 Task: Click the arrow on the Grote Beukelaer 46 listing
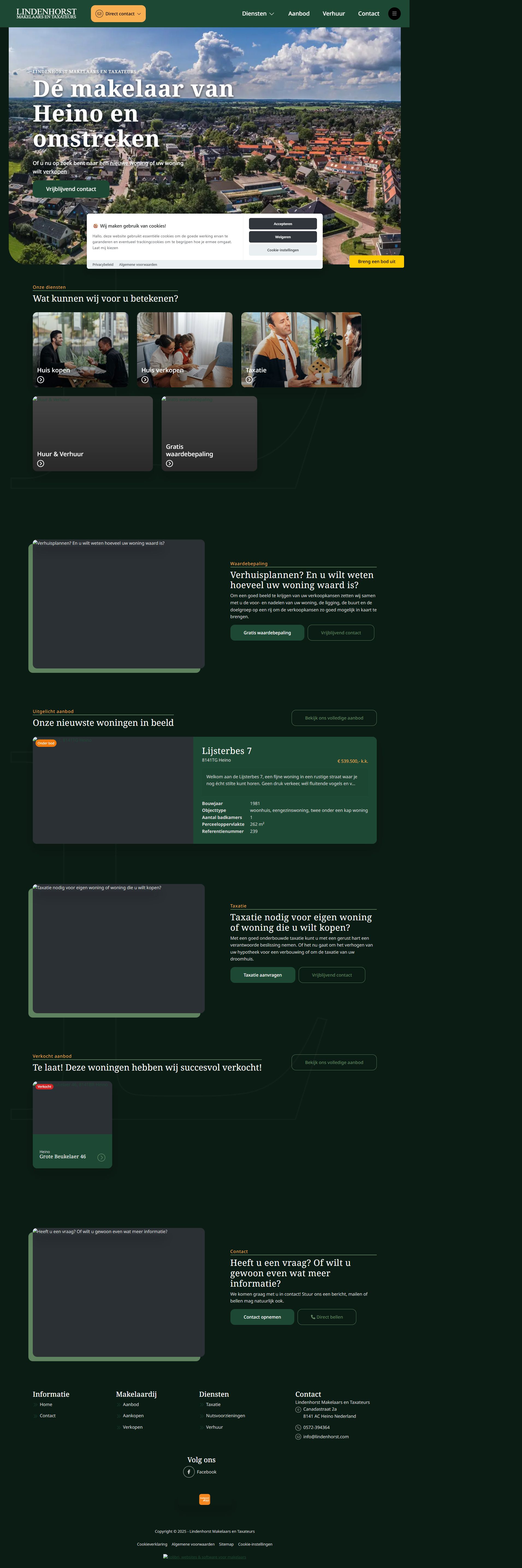(x=102, y=1157)
